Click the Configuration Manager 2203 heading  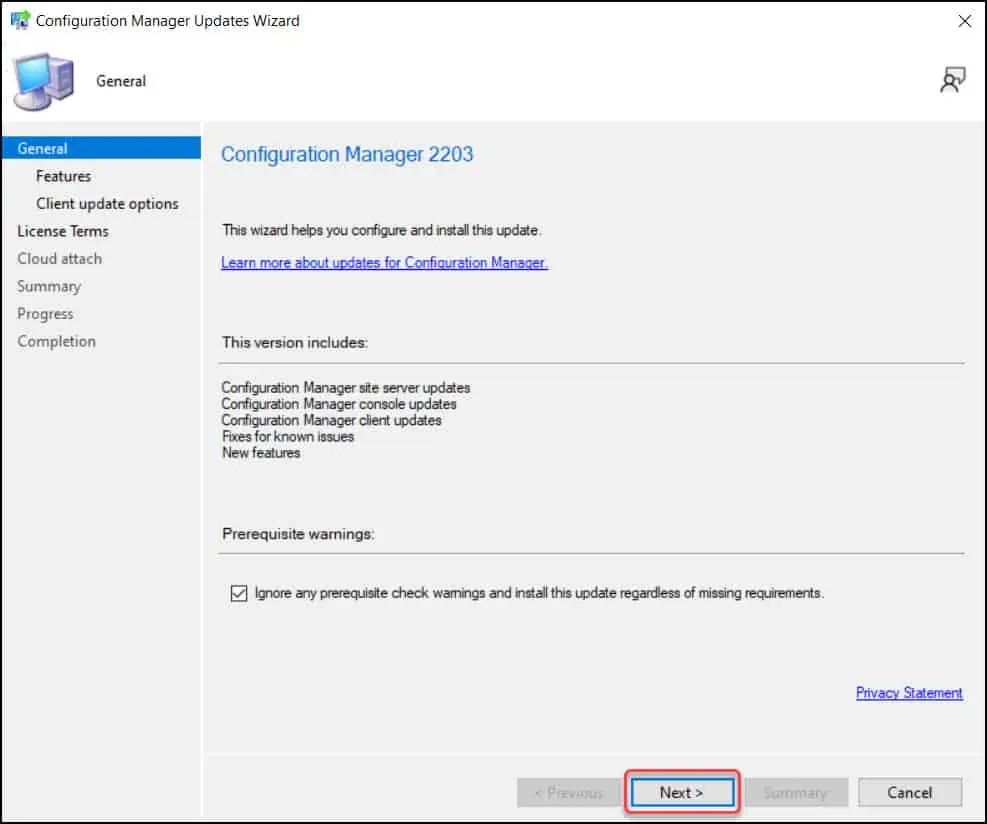(347, 154)
